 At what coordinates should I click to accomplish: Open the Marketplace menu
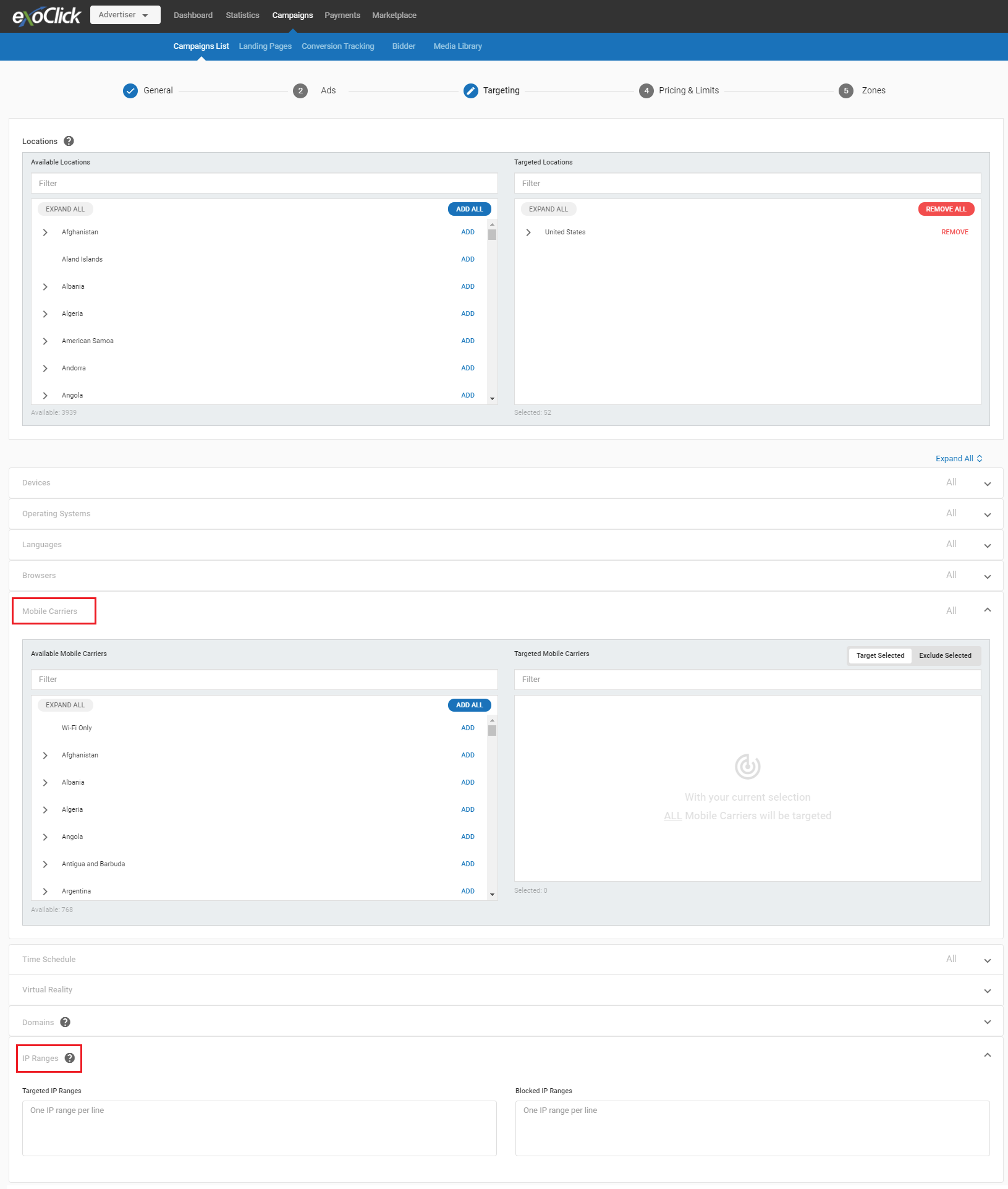coord(394,15)
